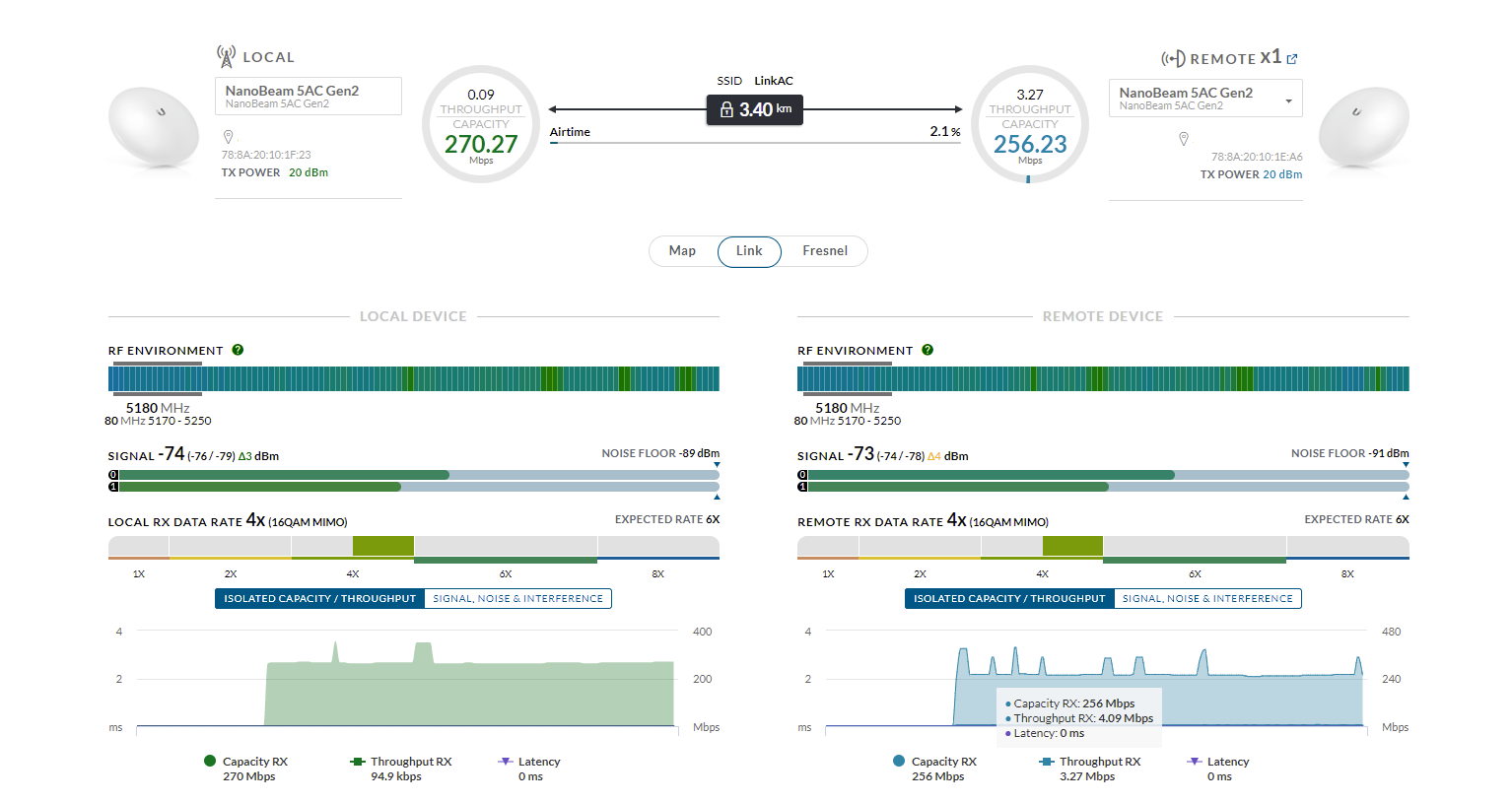Click remote EXPECTED RATE 6X label
The height and width of the screenshot is (803, 1512).
[1357, 519]
